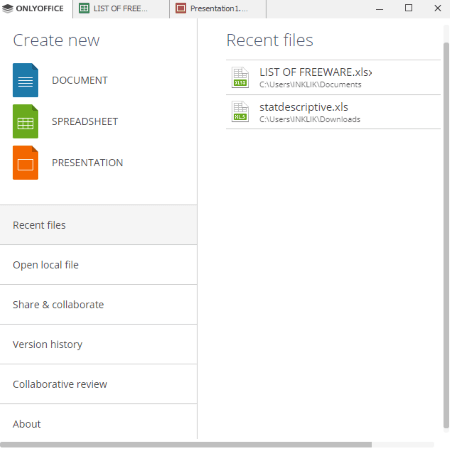Close the ONLYOFFICE window
The width and height of the screenshot is (450, 449).
pyautogui.click(x=438, y=8)
